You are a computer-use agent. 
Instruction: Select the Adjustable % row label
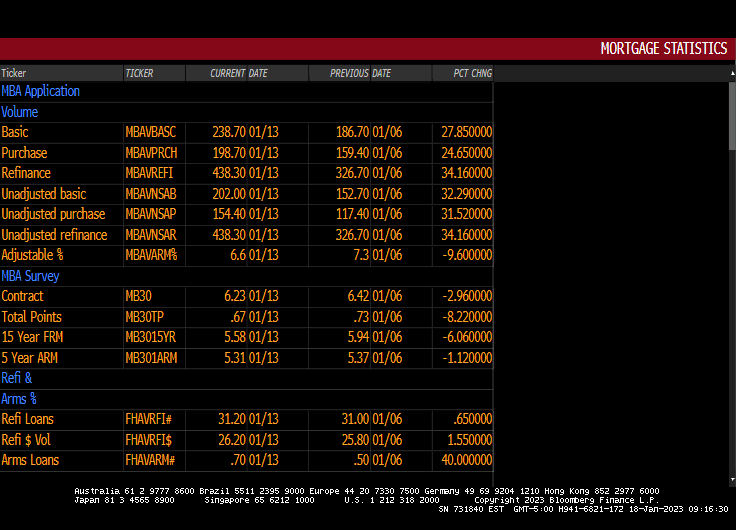(x=32, y=255)
